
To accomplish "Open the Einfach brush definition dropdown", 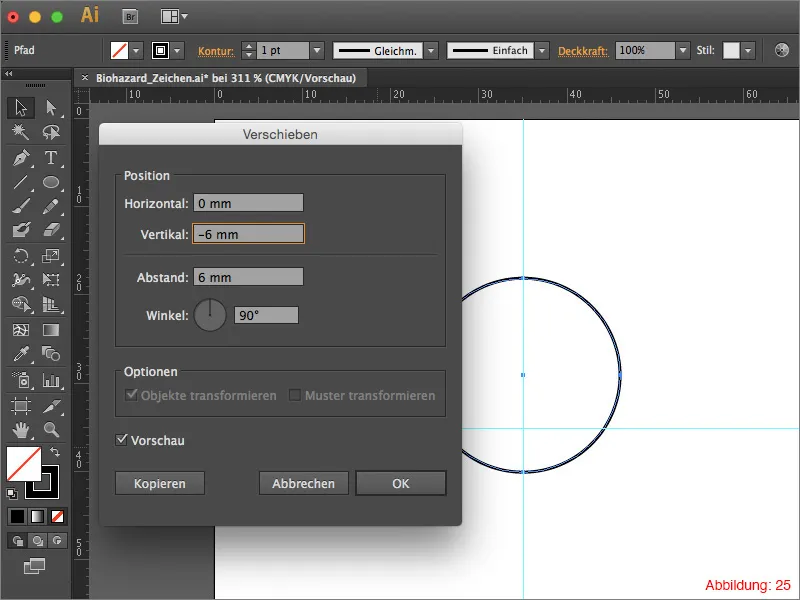I will pos(542,51).
